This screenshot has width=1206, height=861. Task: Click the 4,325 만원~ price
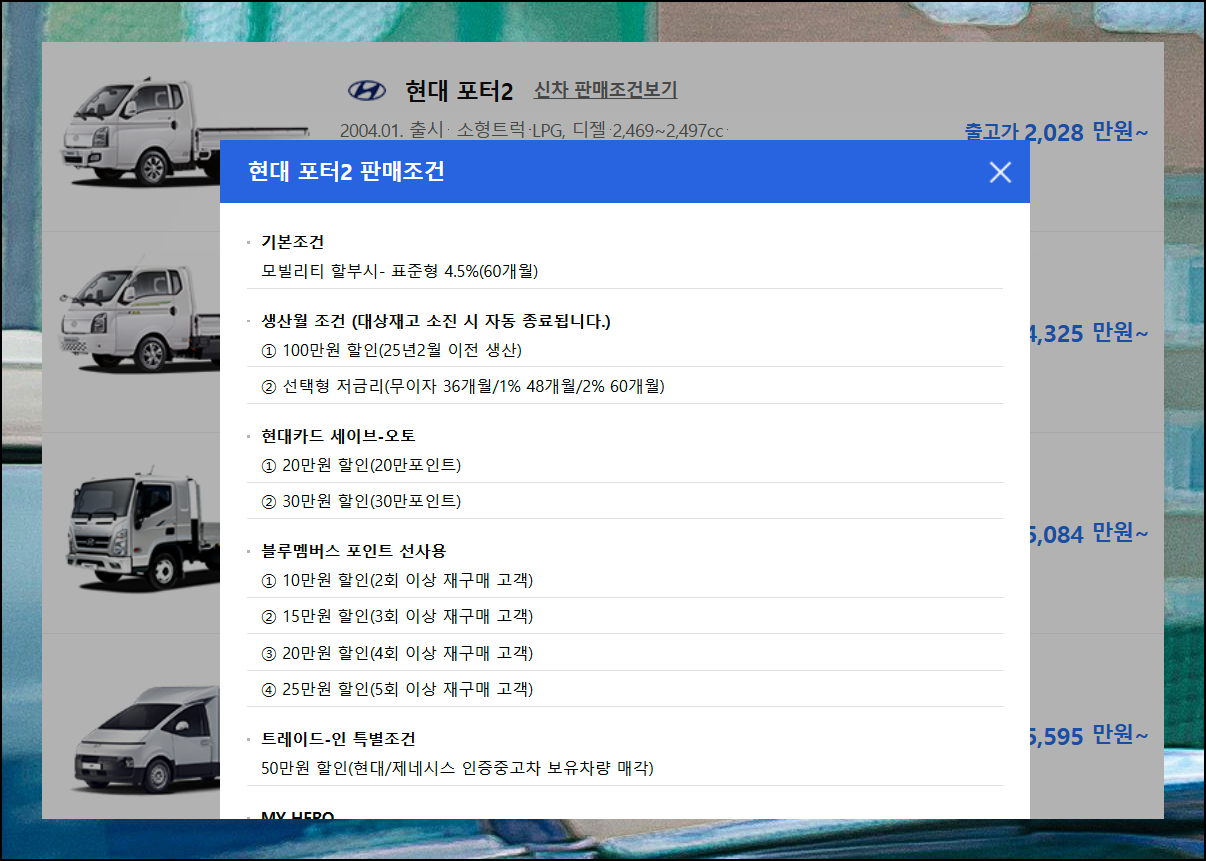tap(1089, 333)
